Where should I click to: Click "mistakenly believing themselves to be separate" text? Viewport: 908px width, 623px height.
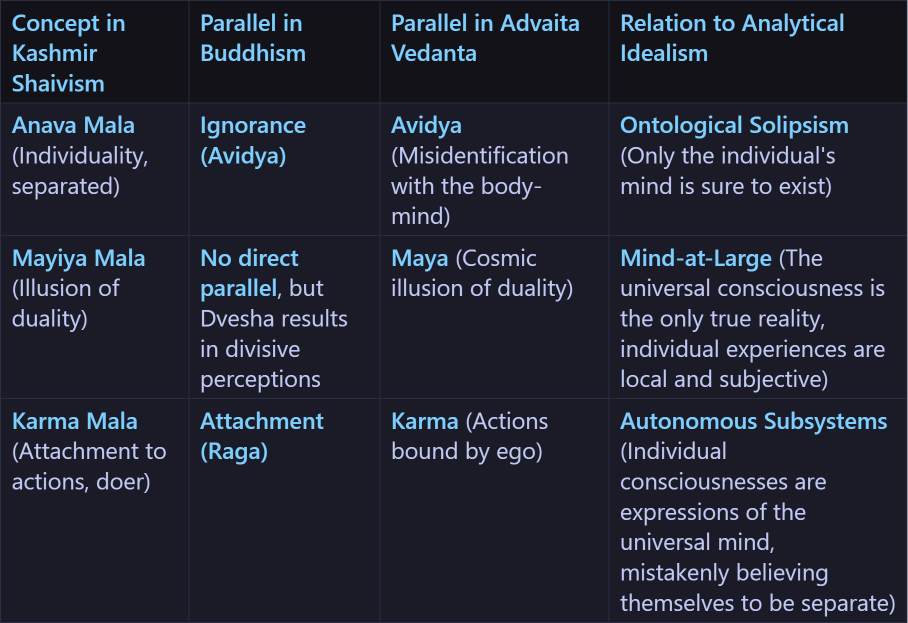pyautogui.click(x=756, y=588)
